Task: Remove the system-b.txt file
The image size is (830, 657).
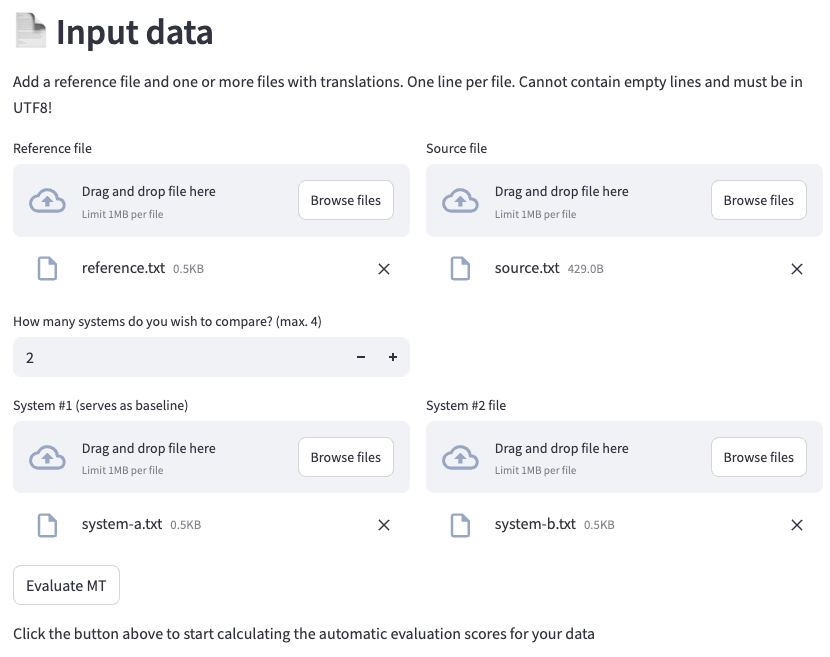Action: click(x=797, y=525)
